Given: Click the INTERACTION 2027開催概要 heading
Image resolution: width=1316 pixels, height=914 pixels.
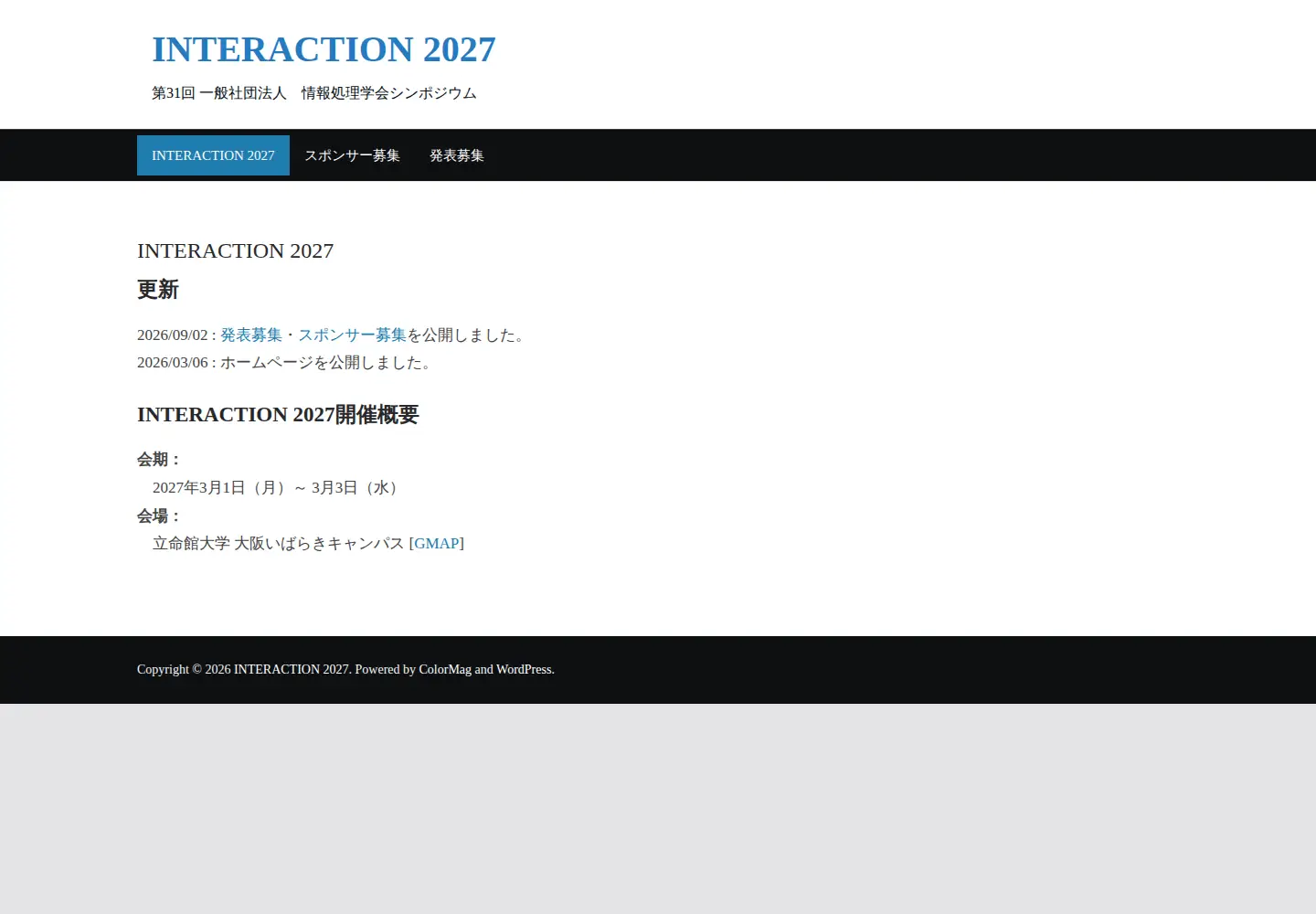Looking at the screenshot, I should tap(278, 415).
